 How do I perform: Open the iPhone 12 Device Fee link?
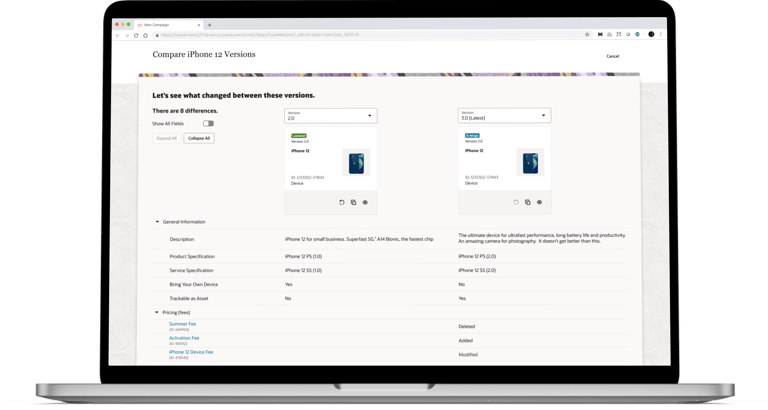pyautogui.click(x=191, y=352)
